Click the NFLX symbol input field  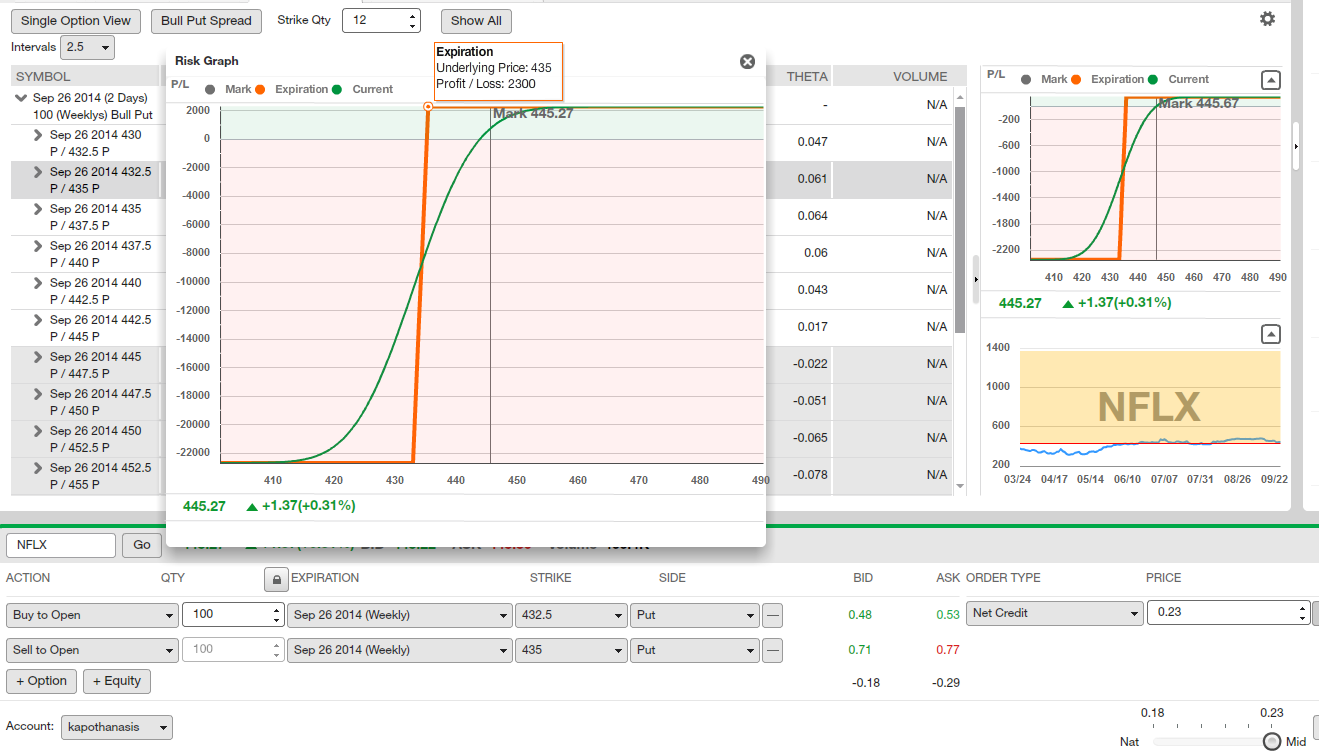coord(61,545)
